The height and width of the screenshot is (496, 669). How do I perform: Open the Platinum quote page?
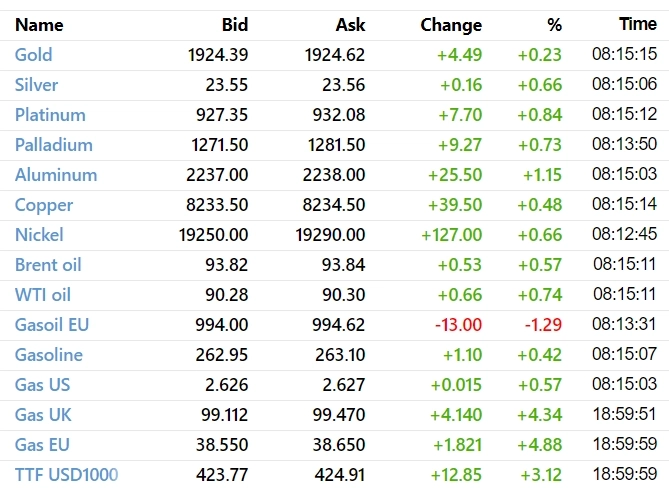(50, 115)
